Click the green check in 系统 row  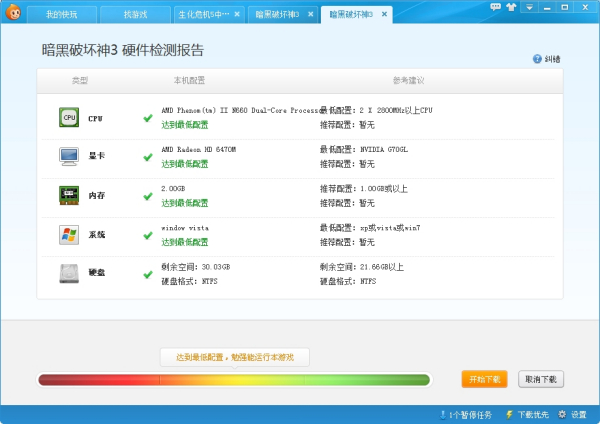point(148,235)
